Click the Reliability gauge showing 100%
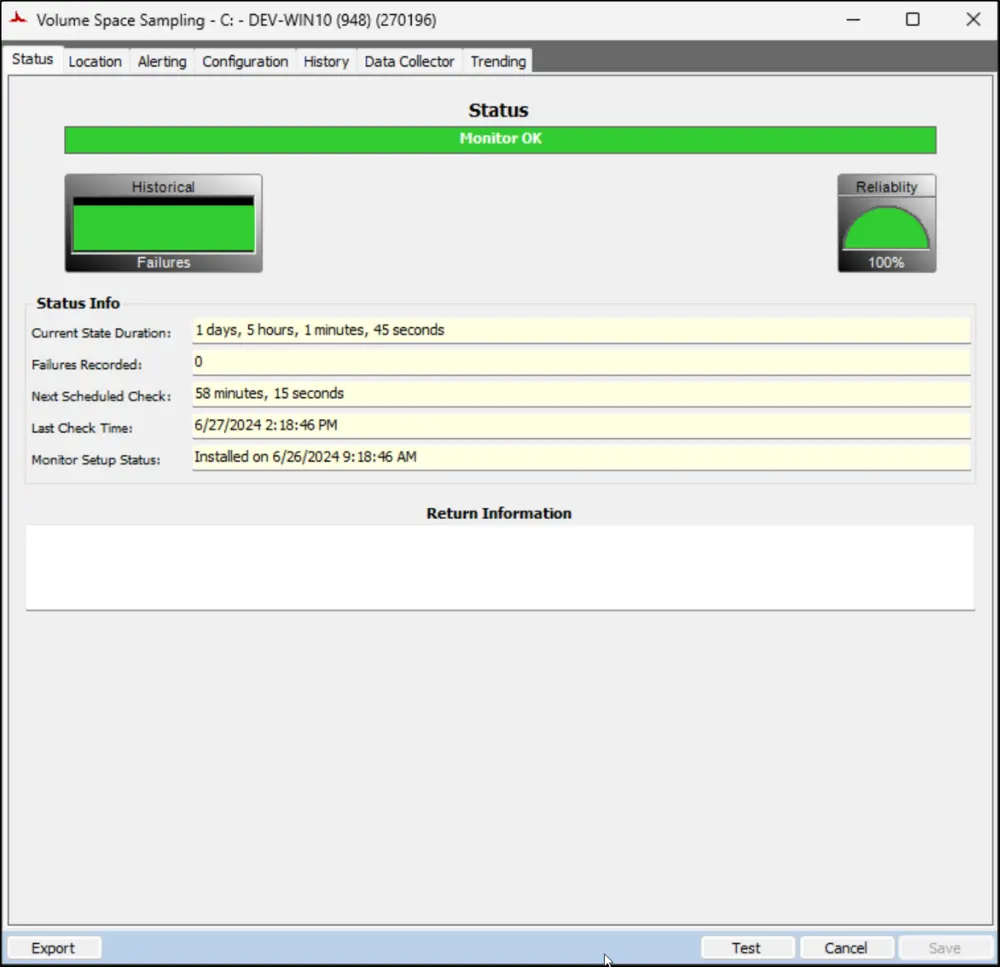The image size is (1000, 967). click(886, 223)
